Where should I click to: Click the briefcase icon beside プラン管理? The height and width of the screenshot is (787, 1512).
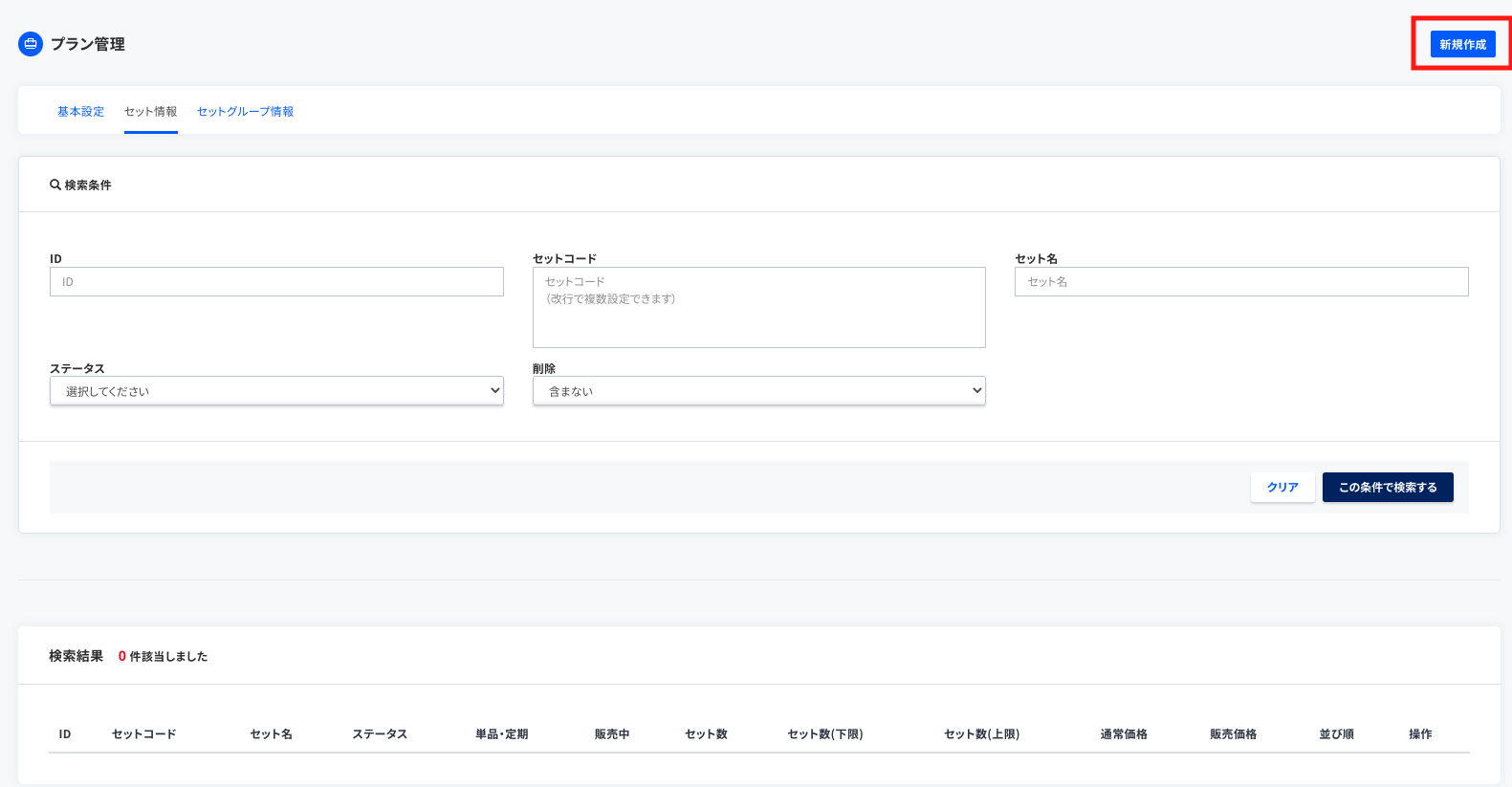[x=31, y=44]
